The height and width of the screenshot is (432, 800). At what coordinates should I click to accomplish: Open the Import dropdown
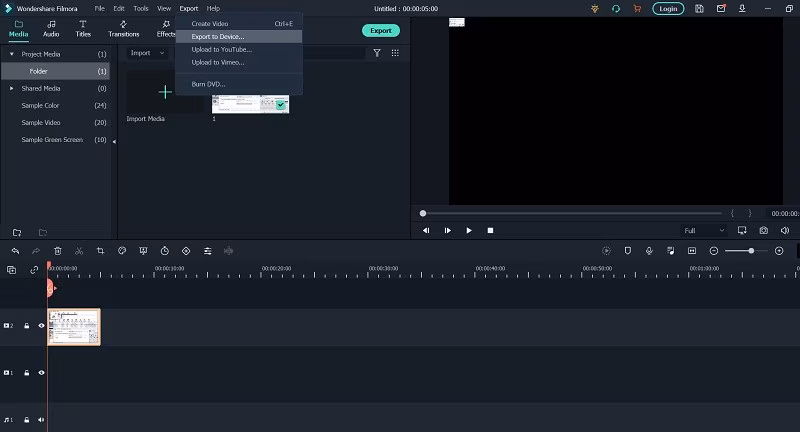click(147, 53)
